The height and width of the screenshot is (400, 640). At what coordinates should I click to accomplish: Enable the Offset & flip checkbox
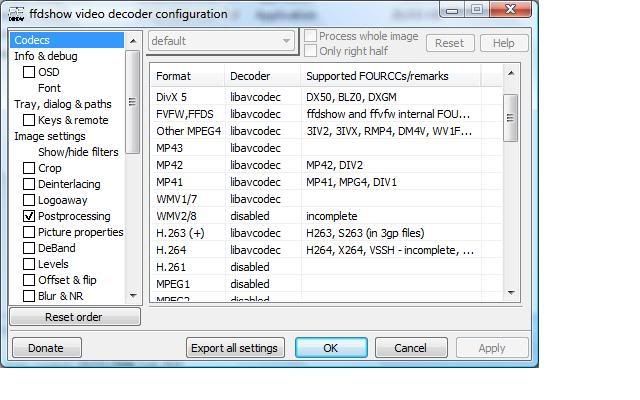[x=29, y=280]
